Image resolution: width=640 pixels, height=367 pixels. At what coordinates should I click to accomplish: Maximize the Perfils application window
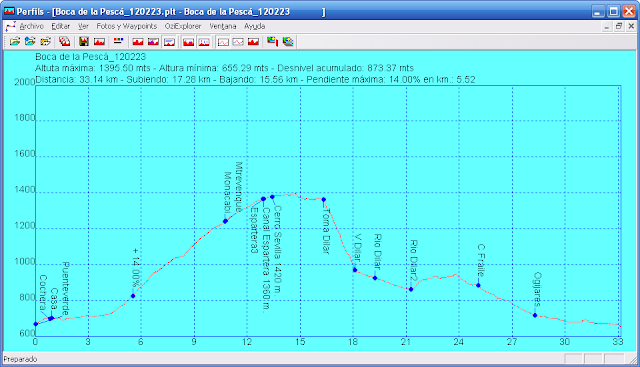(613, 11)
